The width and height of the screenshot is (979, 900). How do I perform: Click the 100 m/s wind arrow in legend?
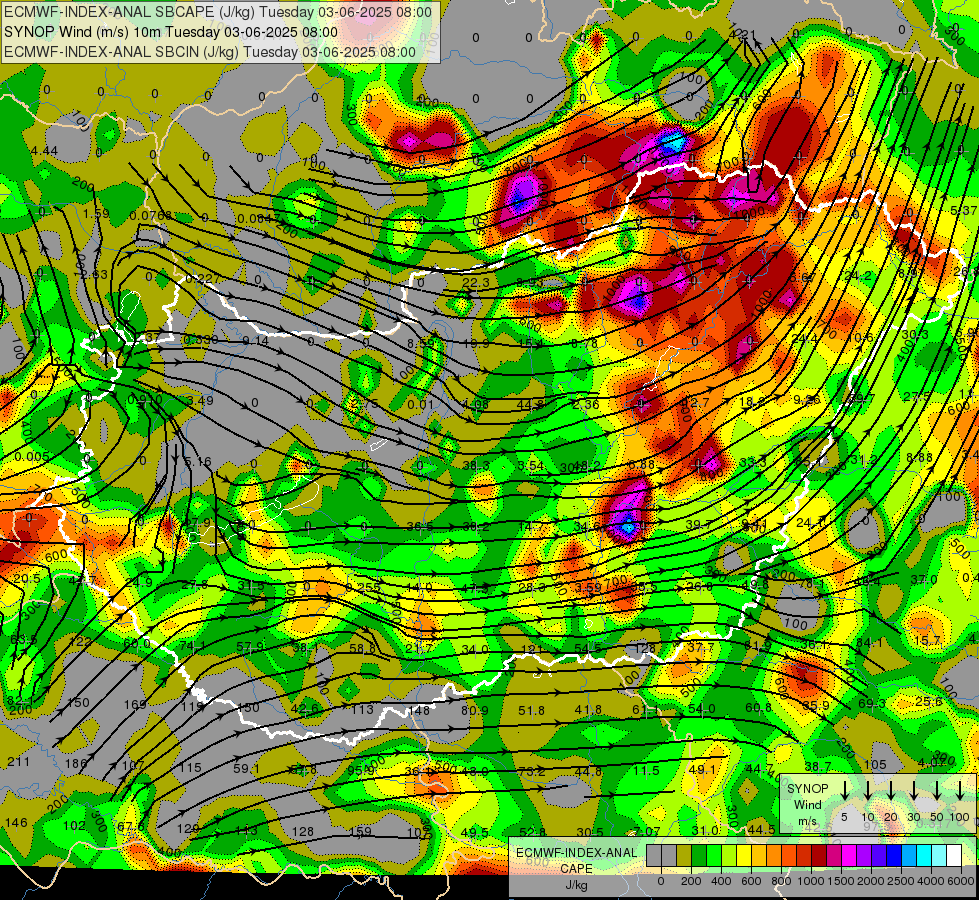960,789
